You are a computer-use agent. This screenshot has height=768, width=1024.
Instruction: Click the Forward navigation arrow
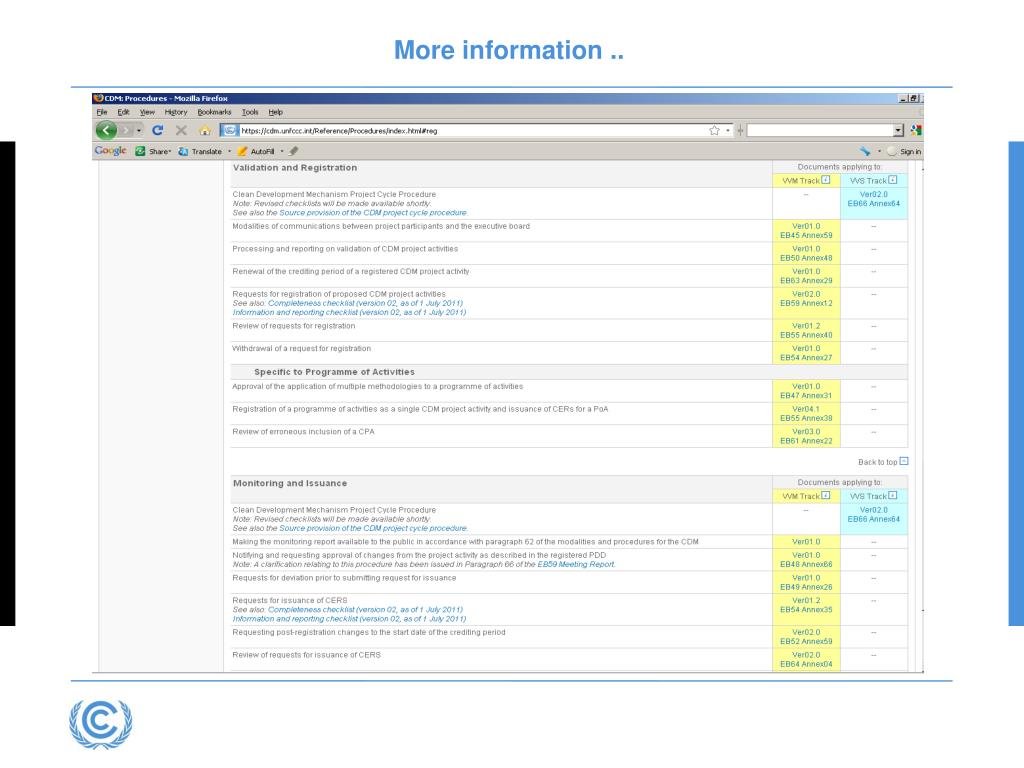pyautogui.click(x=125, y=131)
